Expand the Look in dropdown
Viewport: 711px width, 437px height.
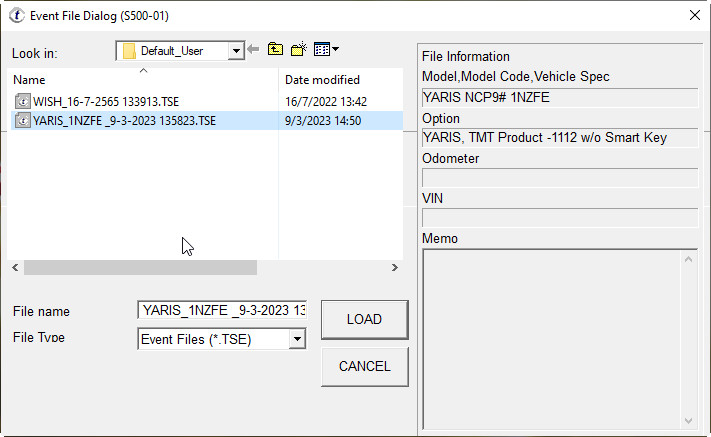pos(236,50)
